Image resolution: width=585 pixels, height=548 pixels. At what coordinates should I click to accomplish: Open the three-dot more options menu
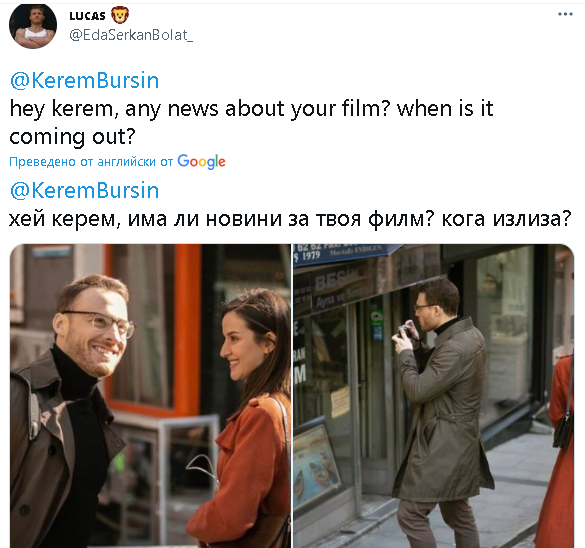565,14
